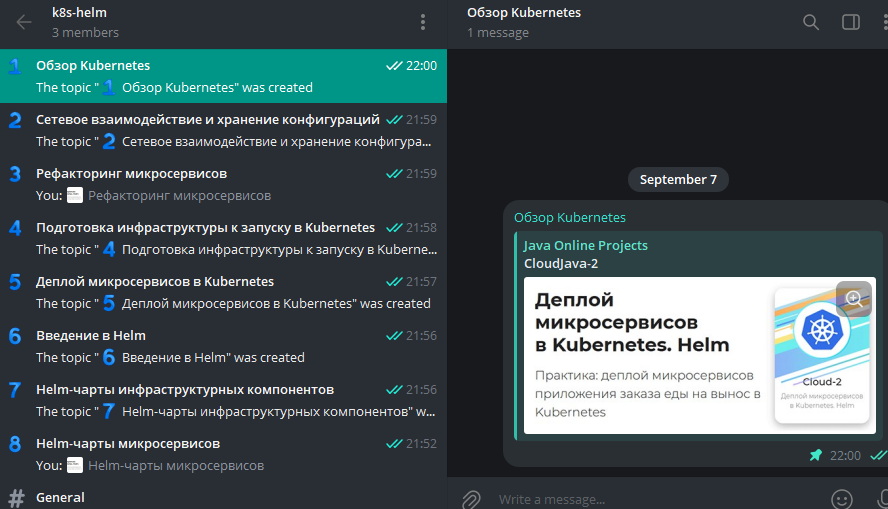
Task: Click the 21:58 time on Подготовка инфраструктуры row
Action: (x=421, y=228)
